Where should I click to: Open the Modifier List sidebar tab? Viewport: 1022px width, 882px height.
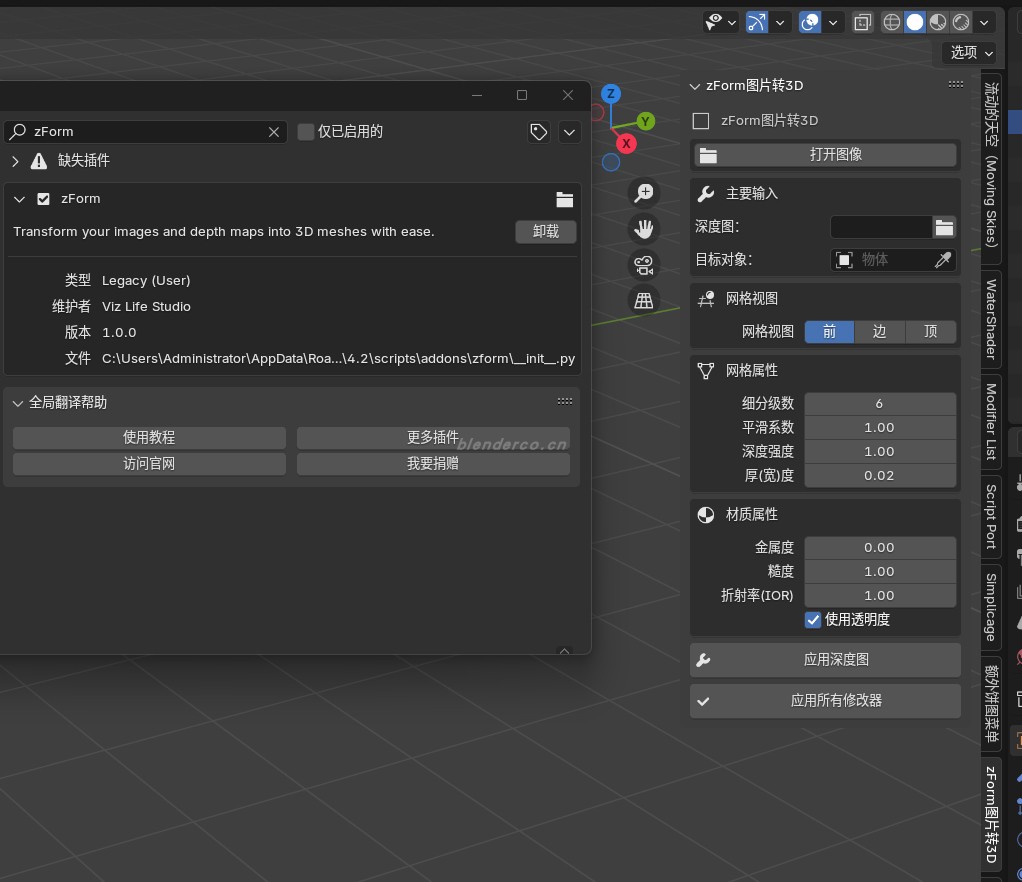coord(991,421)
